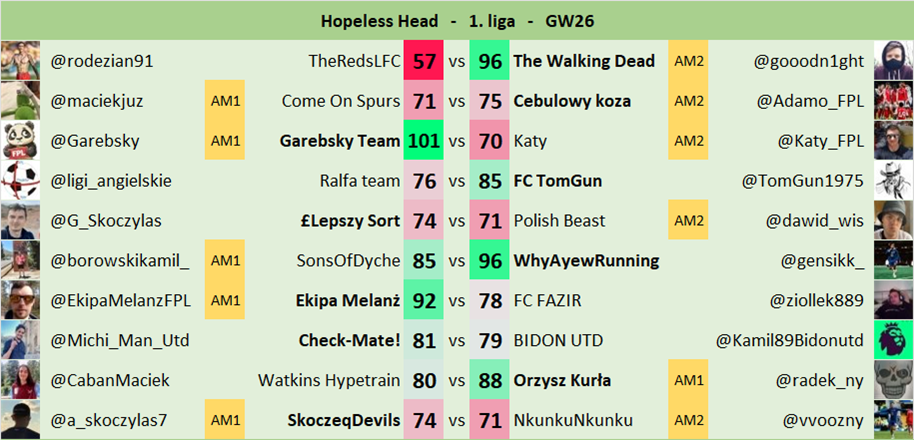Click the WhyAyewRunning team name
Screen dimensions: 914x440
(586, 261)
